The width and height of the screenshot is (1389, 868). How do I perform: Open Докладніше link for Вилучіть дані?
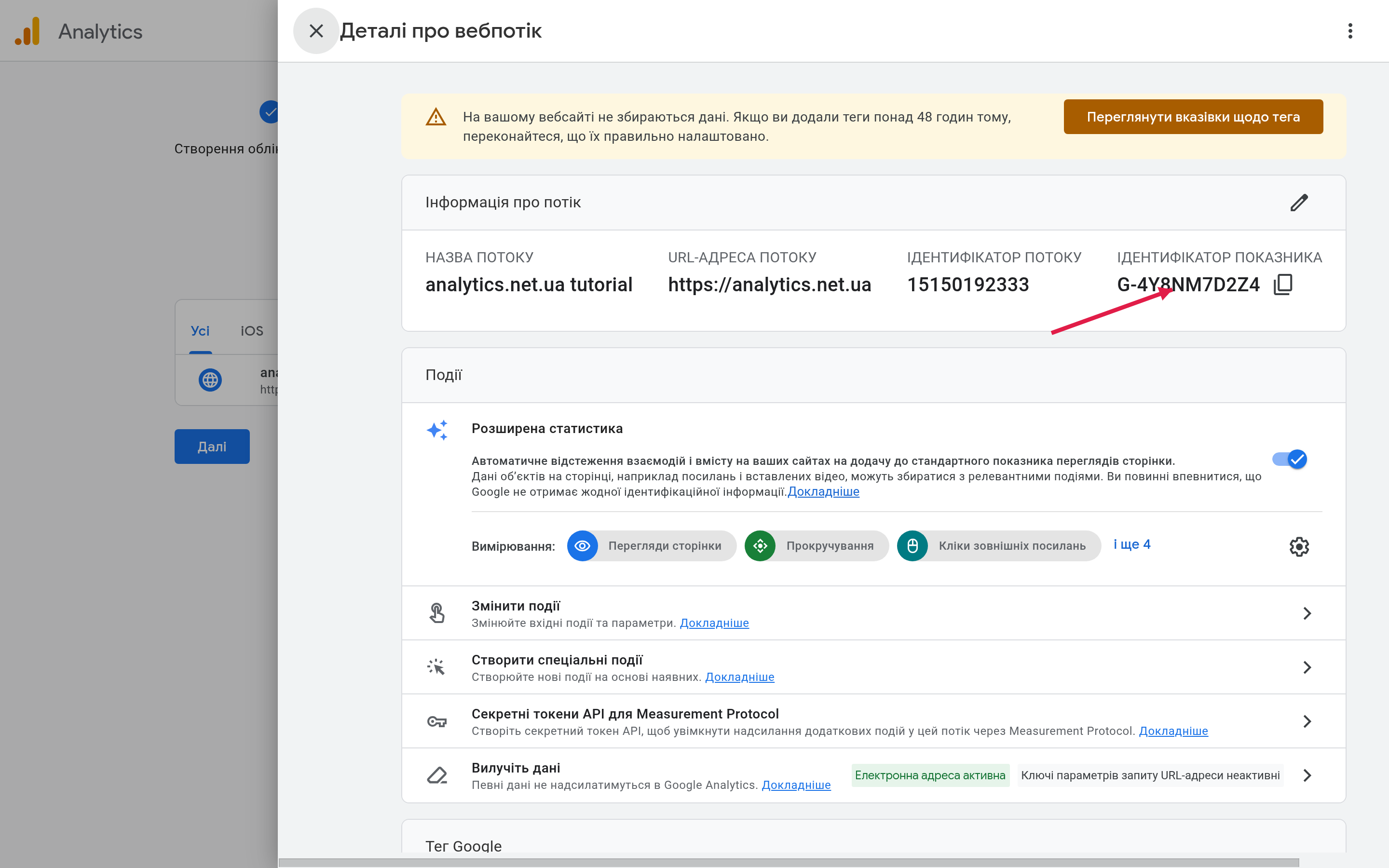tap(795, 786)
